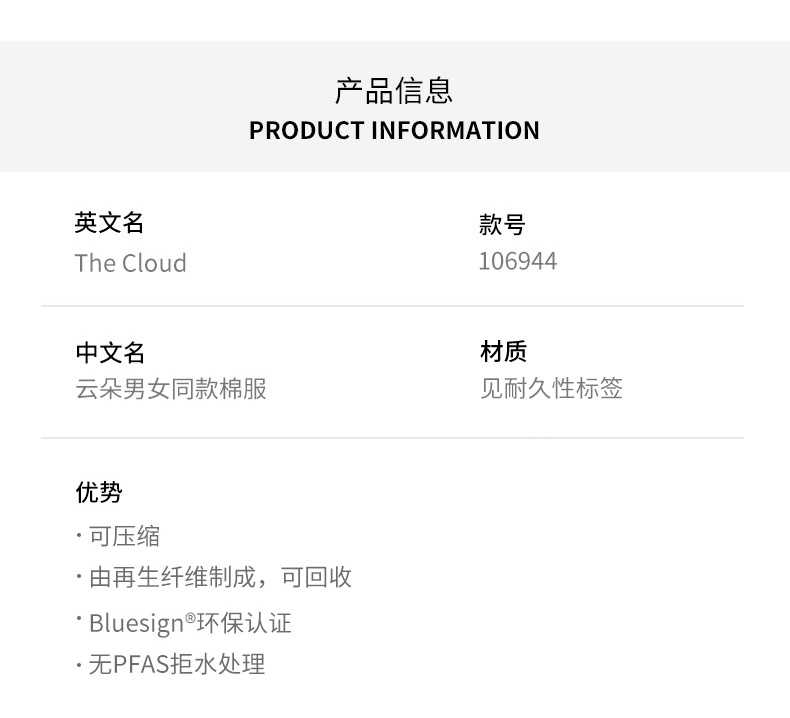Click the registered trademark symbol after Bluesign
Viewport: 790px width, 718px height.
pyautogui.click(x=191, y=619)
